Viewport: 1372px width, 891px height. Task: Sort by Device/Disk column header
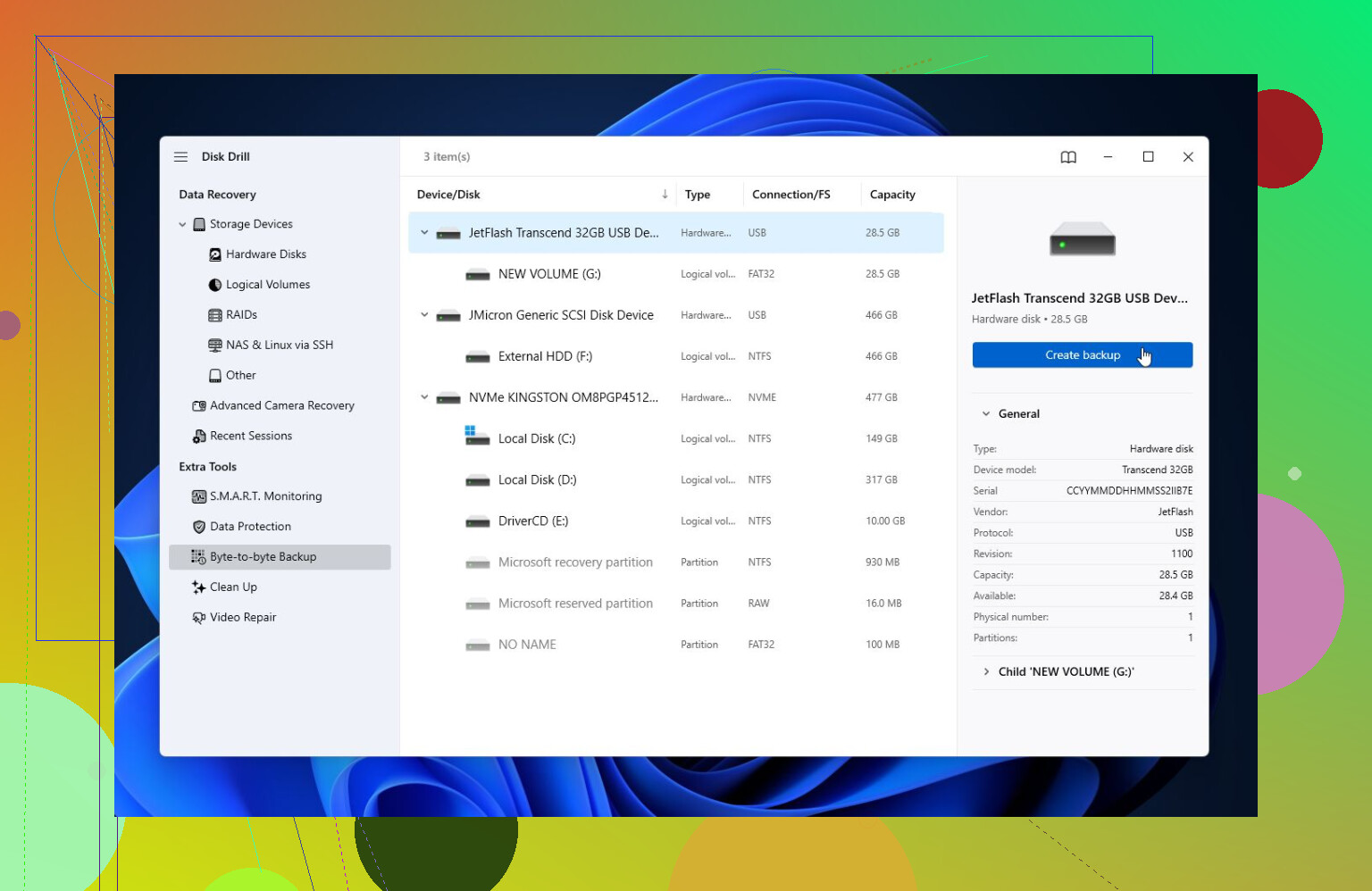tap(448, 195)
